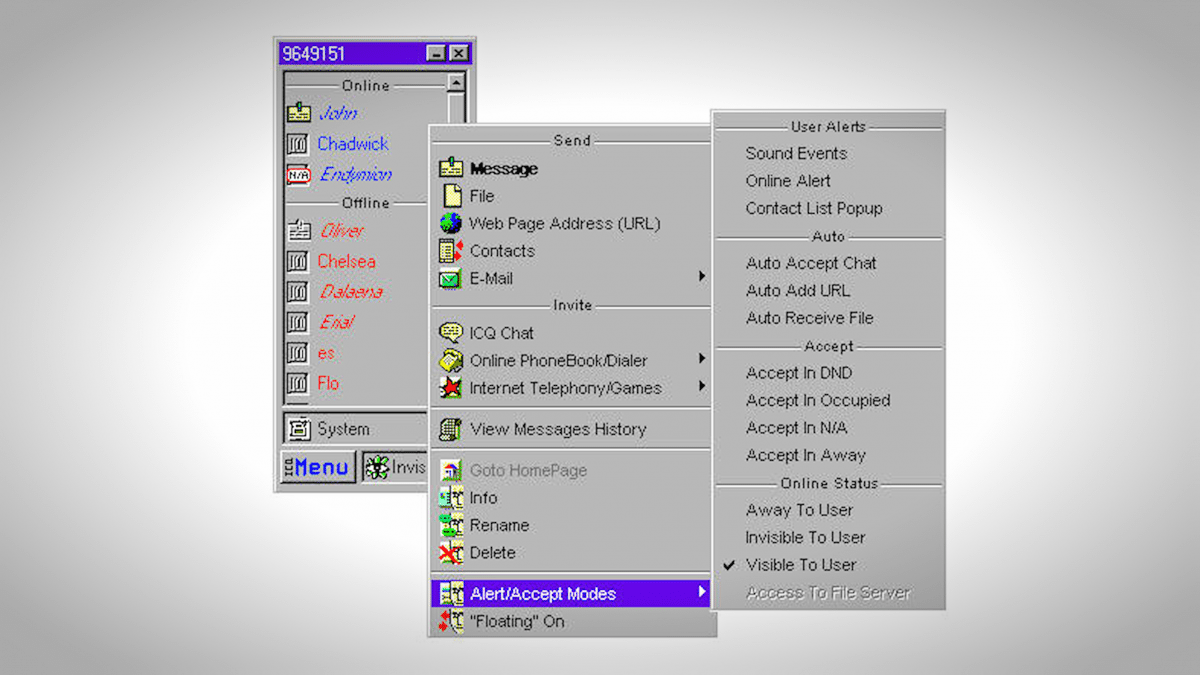The height and width of the screenshot is (675, 1200).
Task: Toggle the Visible To User option
Action: (x=800, y=565)
